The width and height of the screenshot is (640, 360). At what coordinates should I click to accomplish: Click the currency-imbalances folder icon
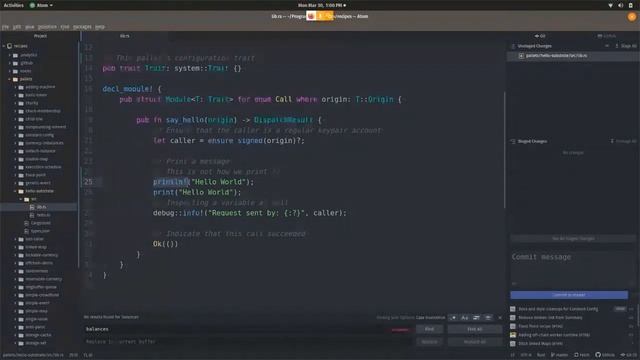coord(21,143)
